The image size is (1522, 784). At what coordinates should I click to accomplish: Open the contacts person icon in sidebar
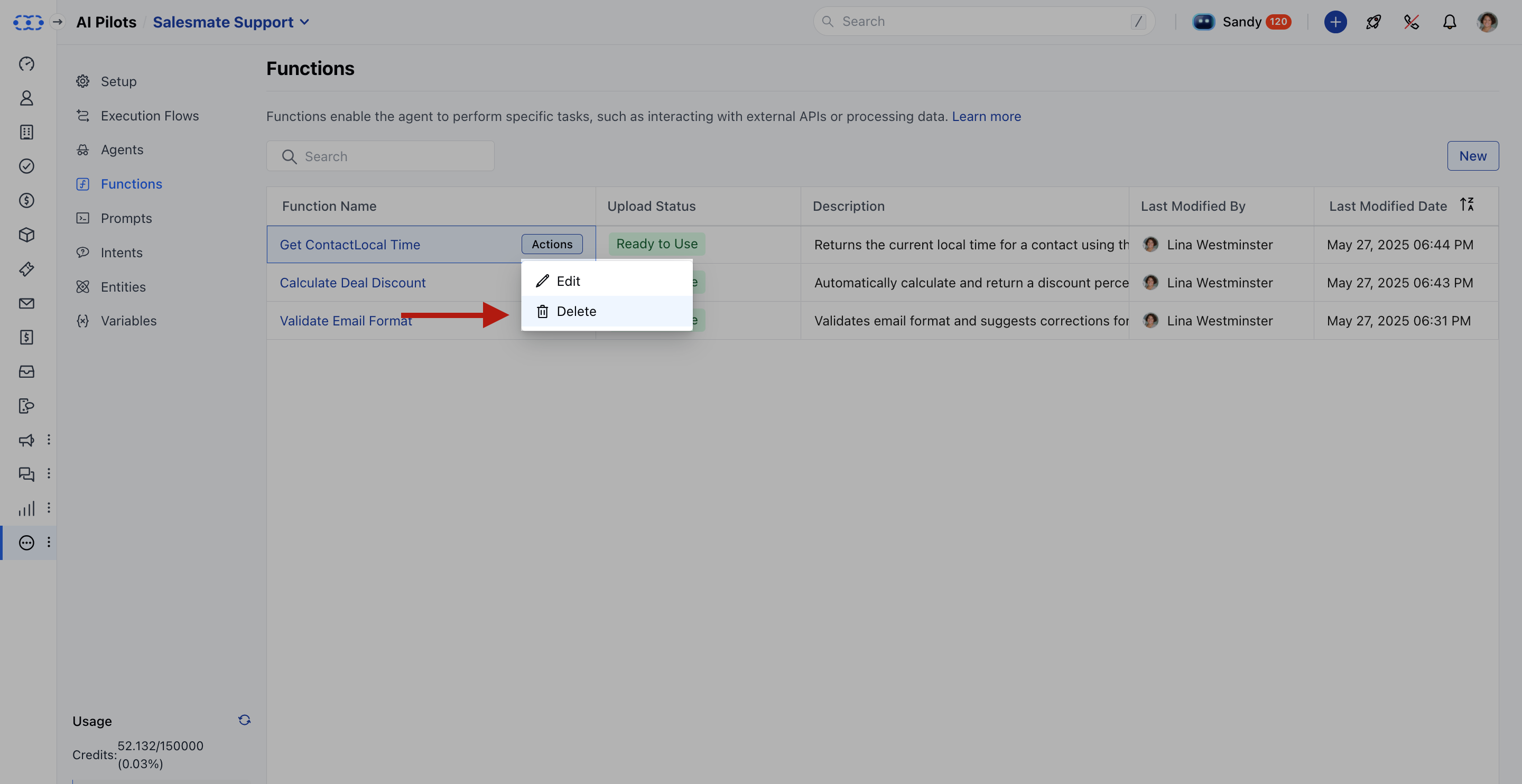click(26, 98)
